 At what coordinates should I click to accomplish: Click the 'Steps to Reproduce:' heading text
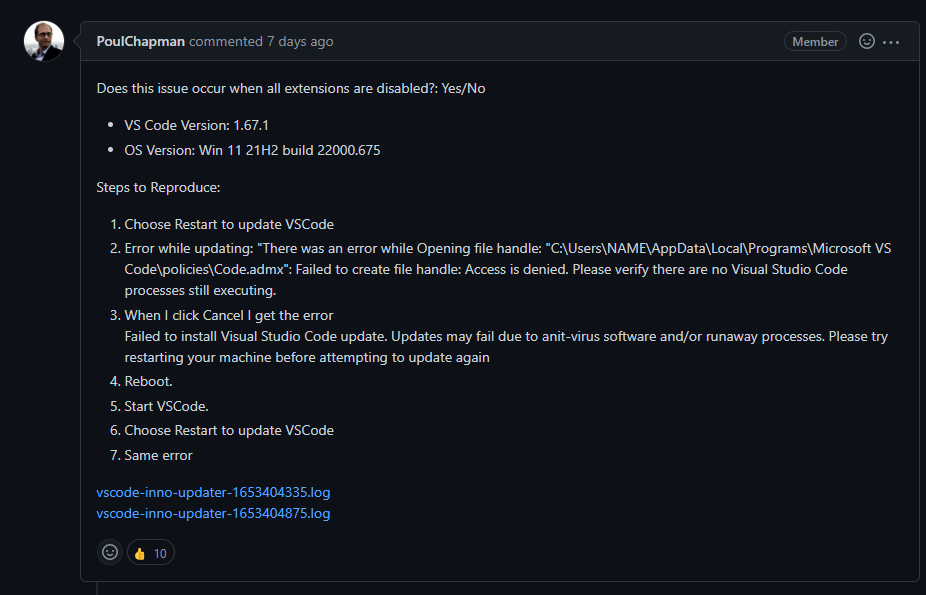pyautogui.click(x=158, y=188)
